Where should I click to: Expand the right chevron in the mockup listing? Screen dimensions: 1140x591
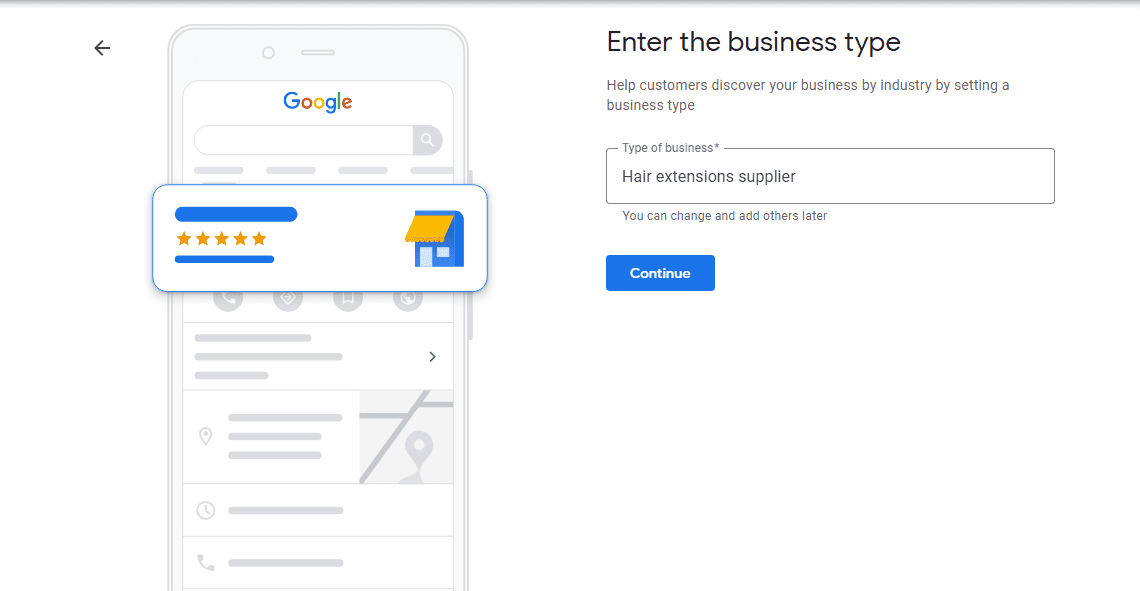(433, 357)
